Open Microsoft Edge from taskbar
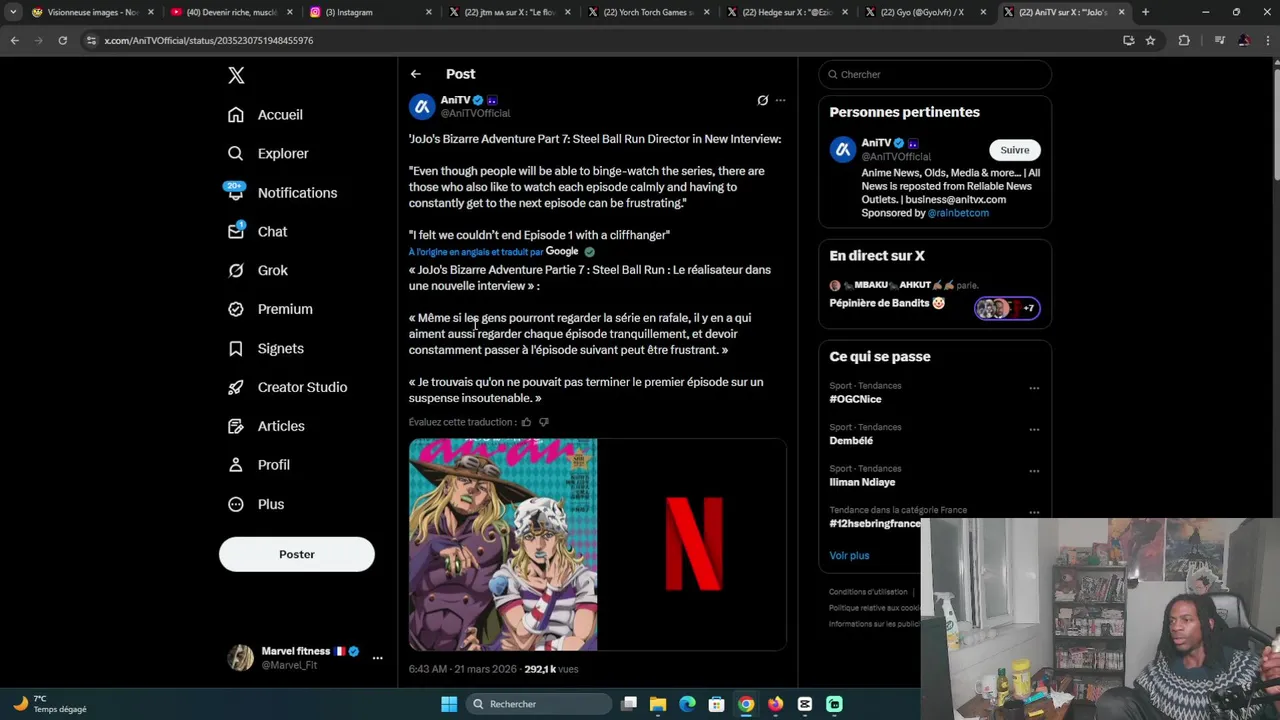 [687, 704]
